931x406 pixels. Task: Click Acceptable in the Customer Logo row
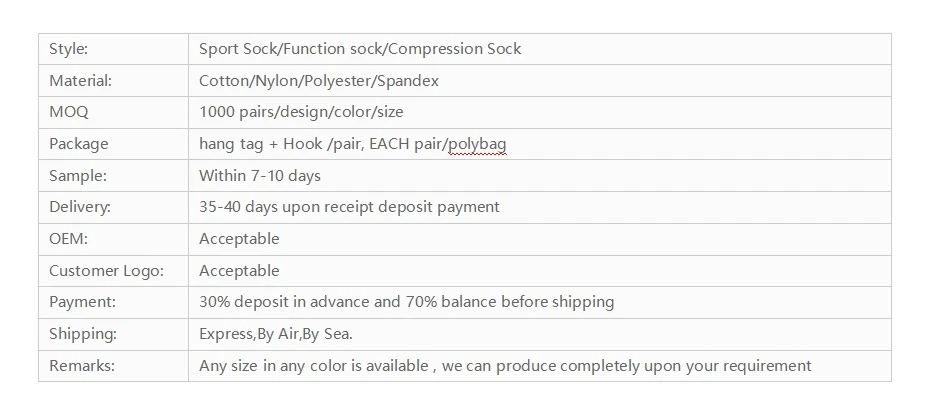239,271
